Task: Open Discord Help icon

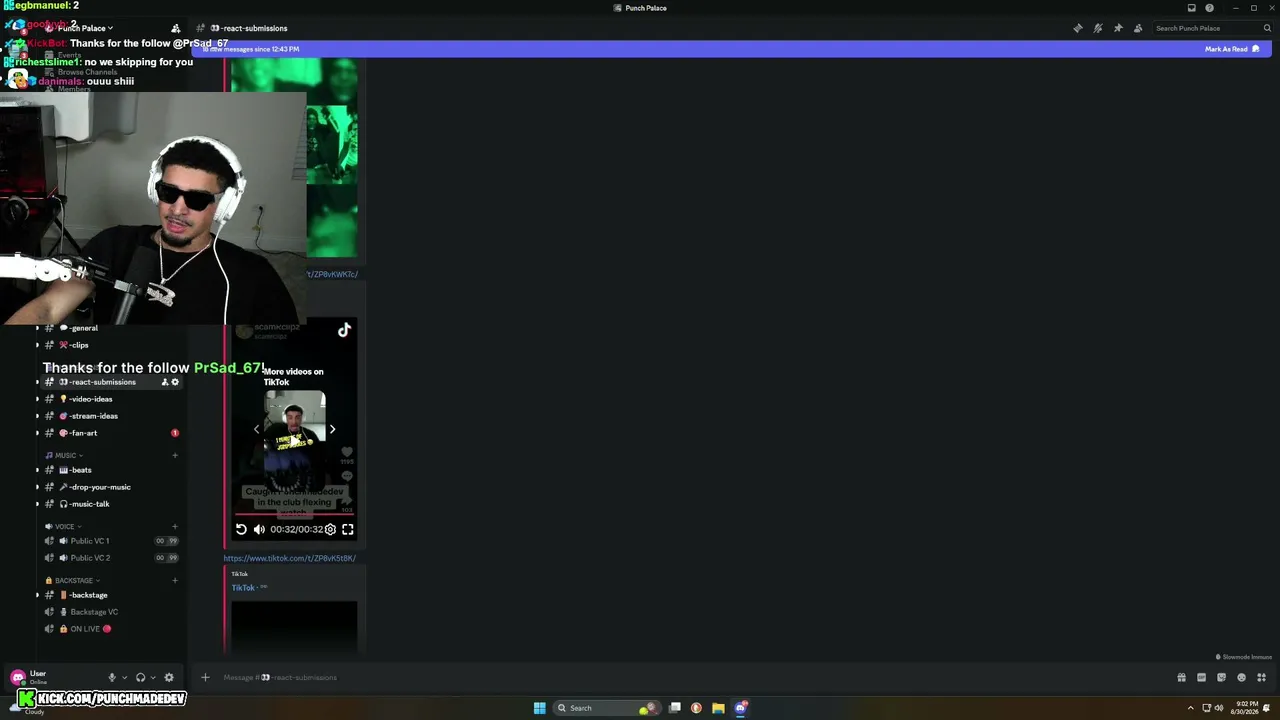Action: 1209,8
